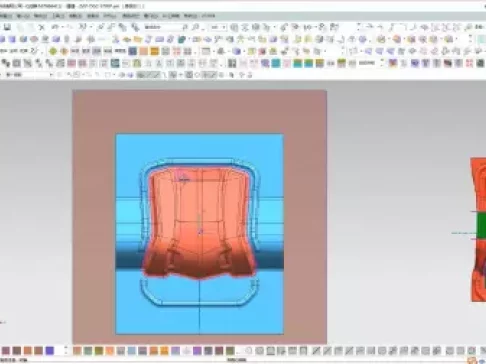Screen dimensions: 486x364
Task: Click the green round datum icon
Action: [x=53, y=51]
